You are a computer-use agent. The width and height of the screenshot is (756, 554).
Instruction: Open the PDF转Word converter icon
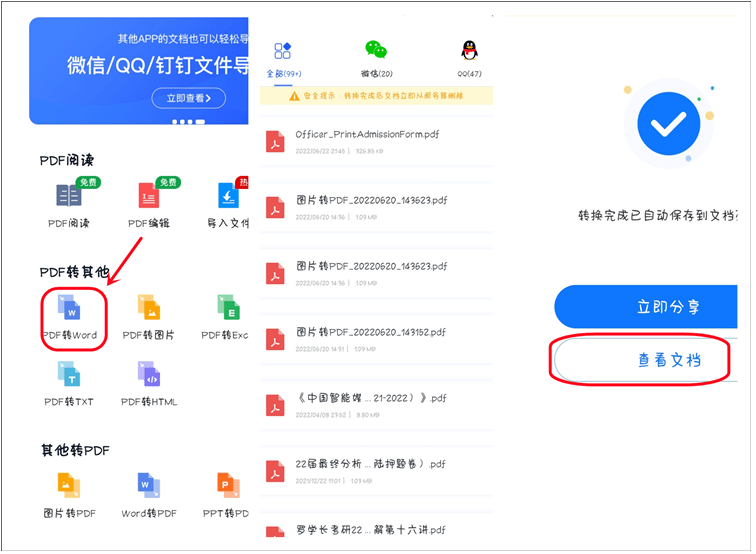pyautogui.click(x=69, y=308)
